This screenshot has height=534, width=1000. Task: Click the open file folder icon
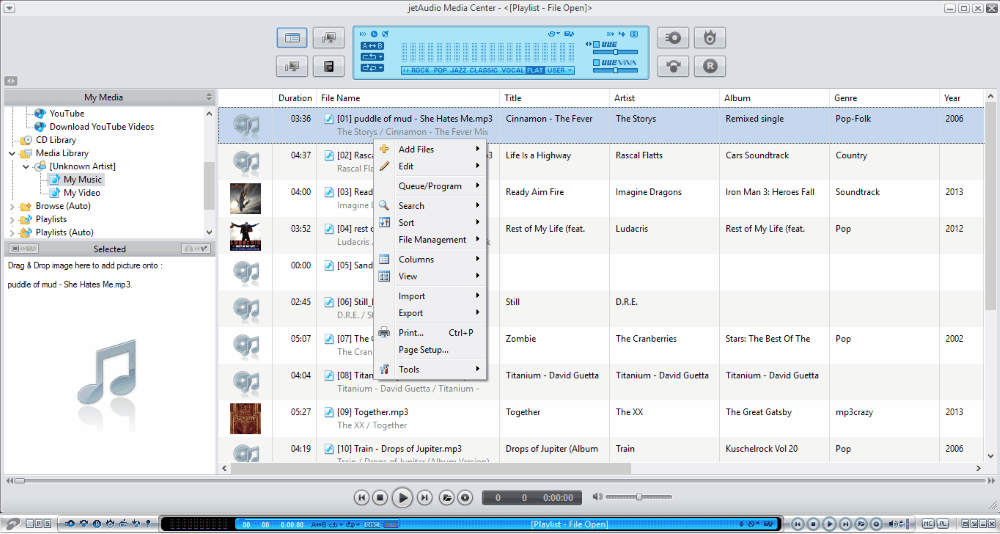[x=447, y=497]
